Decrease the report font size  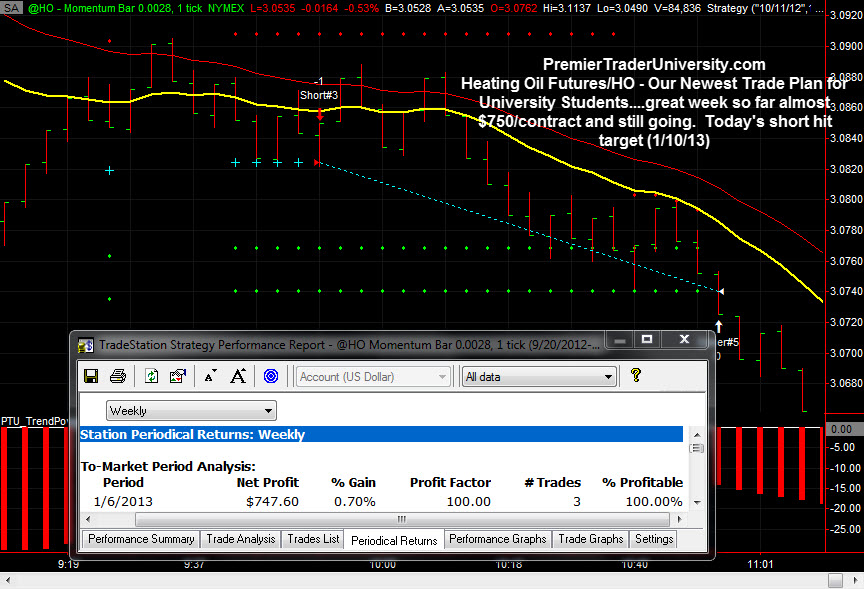tap(210, 376)
